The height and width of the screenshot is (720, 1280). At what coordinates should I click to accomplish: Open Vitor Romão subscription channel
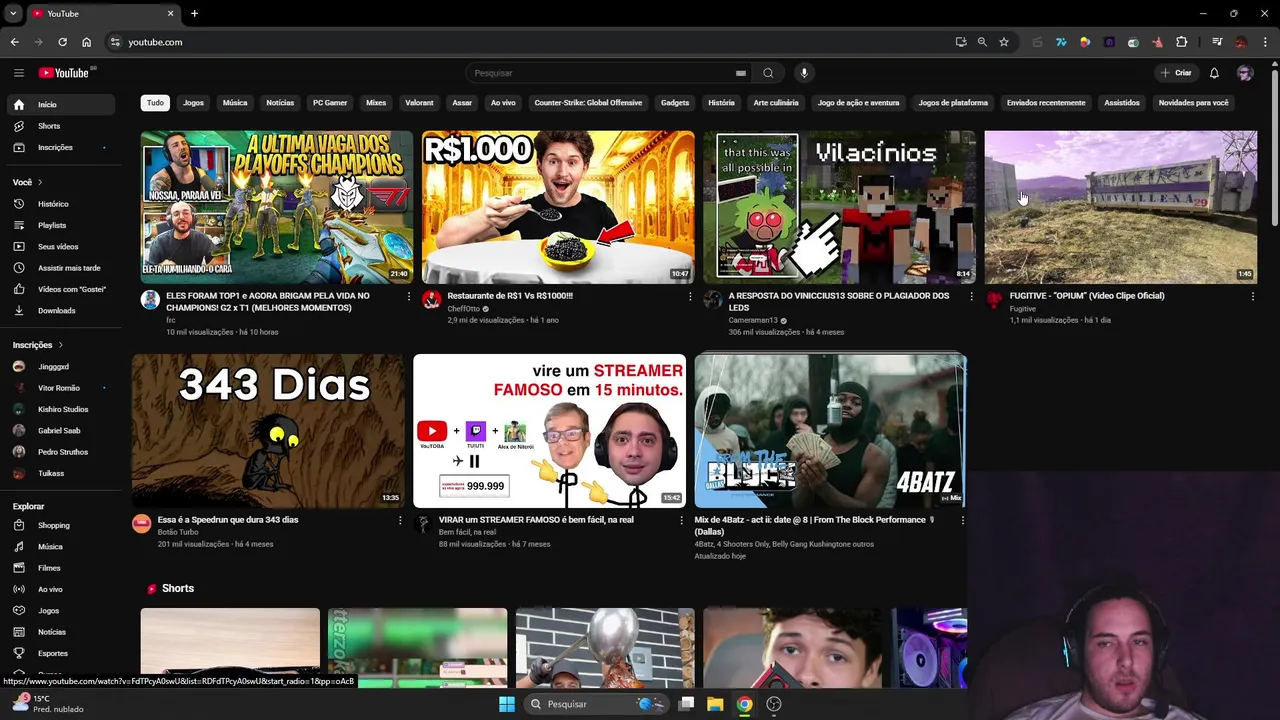click(x=60, y=388)
